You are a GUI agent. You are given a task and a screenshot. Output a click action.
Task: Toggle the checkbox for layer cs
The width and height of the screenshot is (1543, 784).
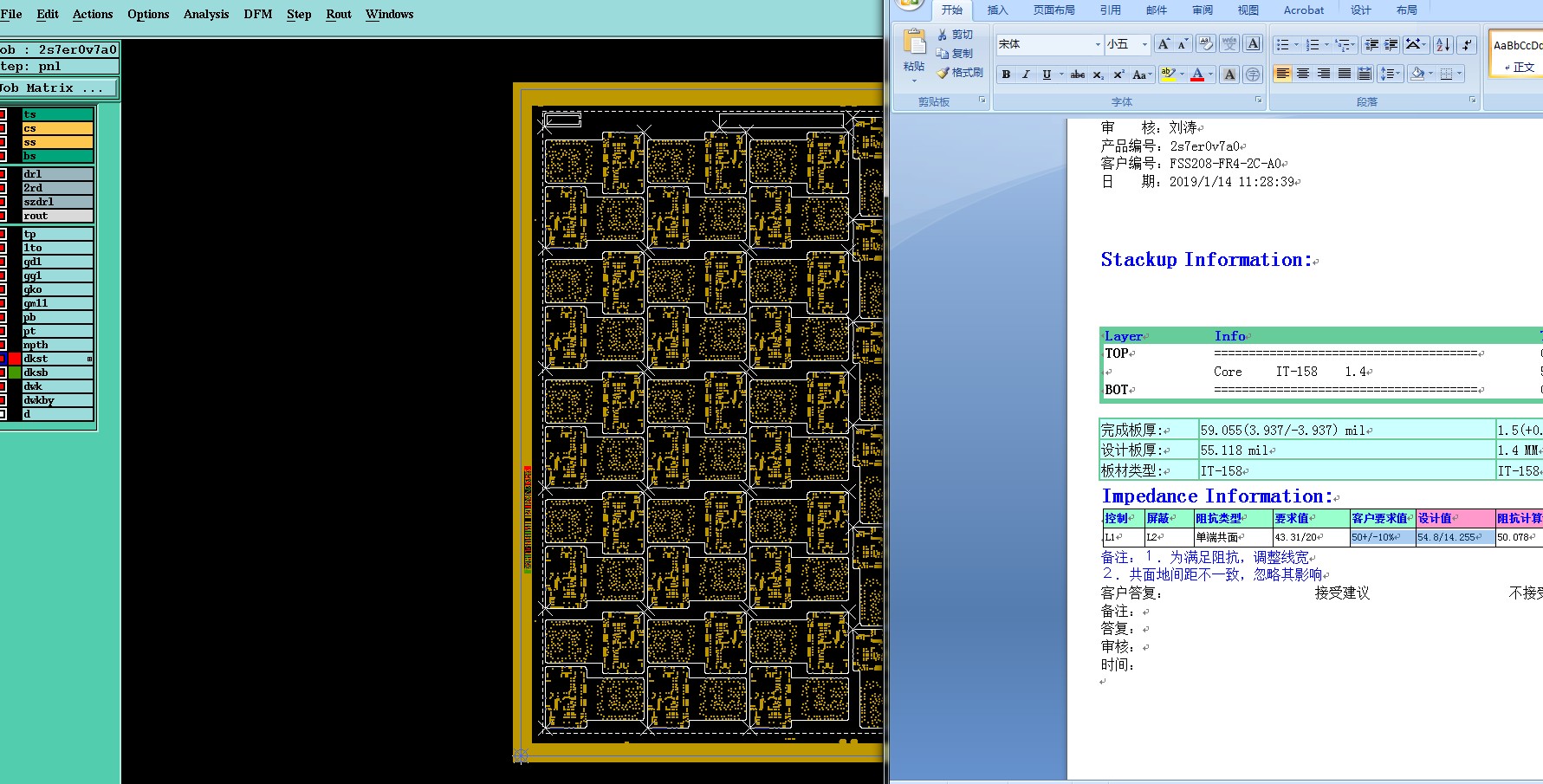pyautogui.click(x=3, y=128)
